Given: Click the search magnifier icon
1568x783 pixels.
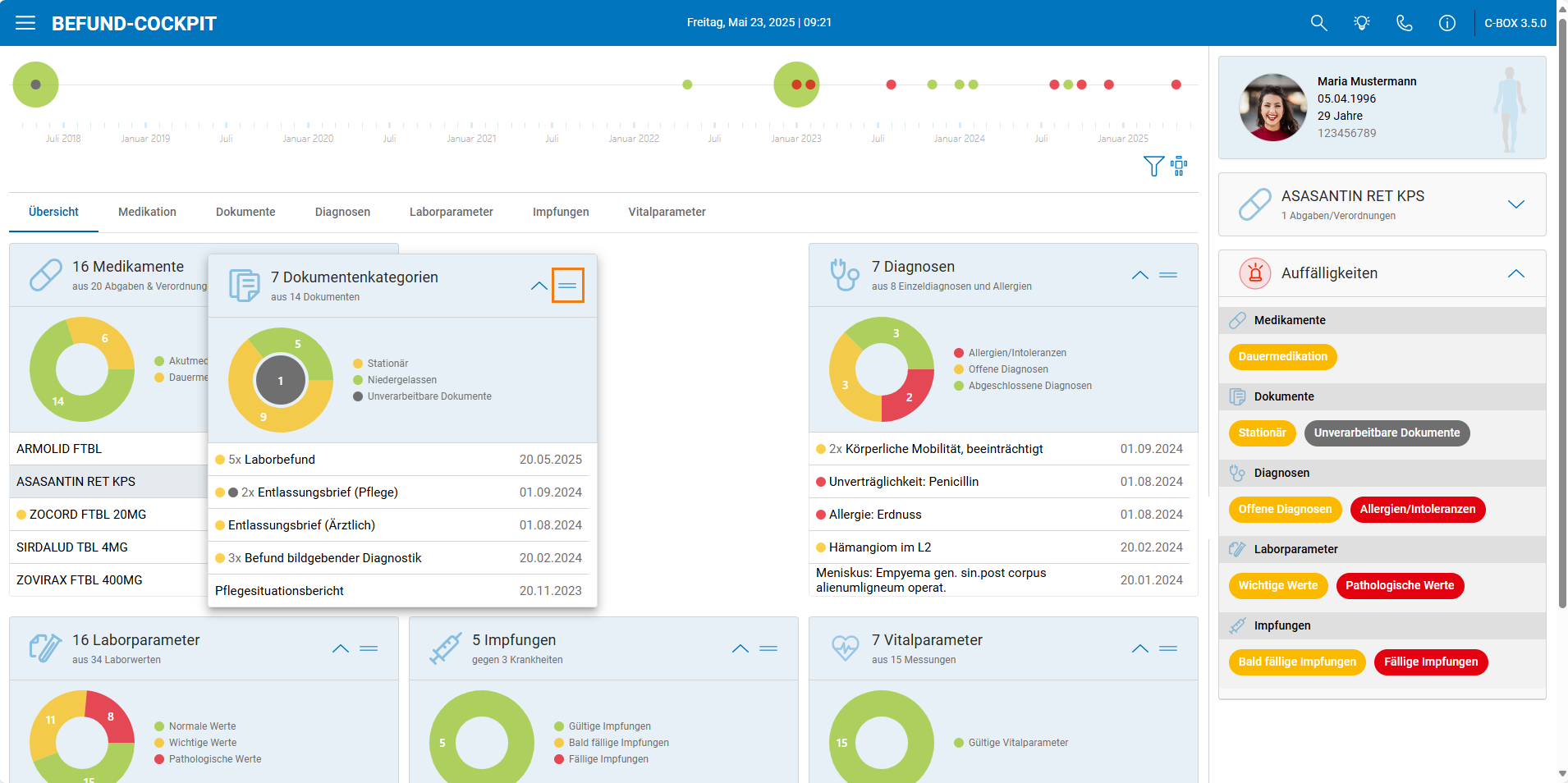Looking at the screenshot, I should point(1318,23).
